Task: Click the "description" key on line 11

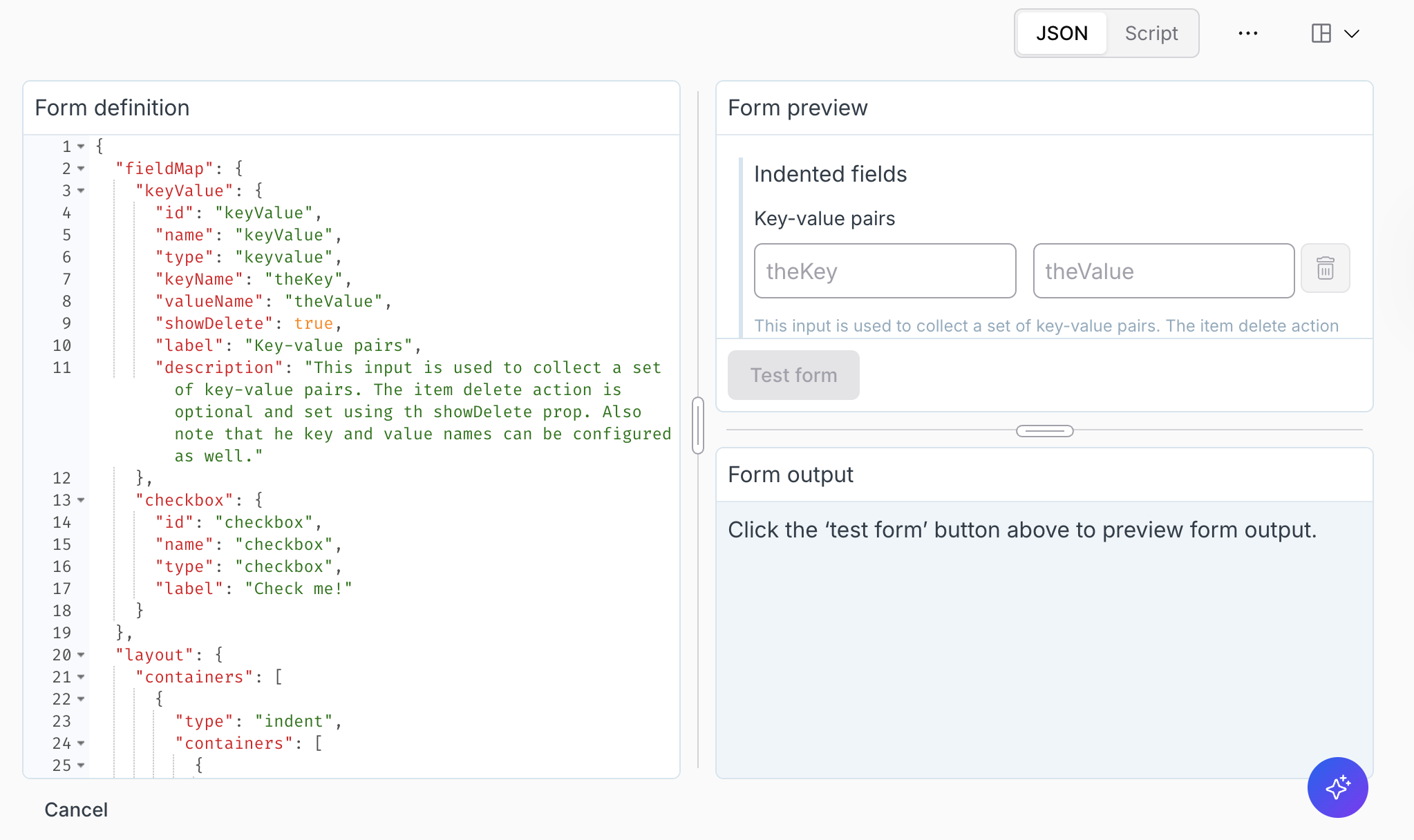Action: pyautogui.click(x=220, y=367)
